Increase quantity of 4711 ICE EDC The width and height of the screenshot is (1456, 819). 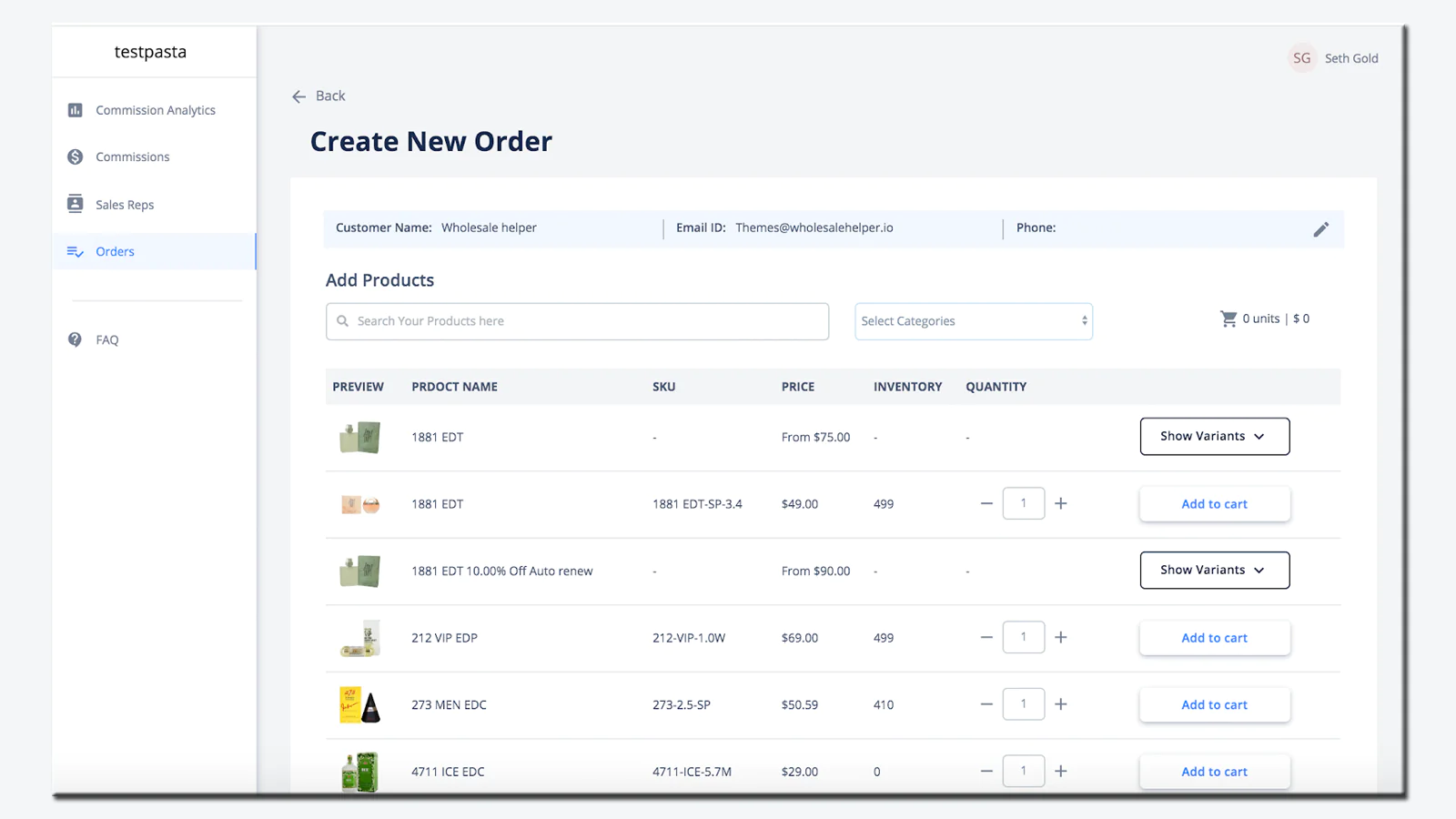(1061, 771)
